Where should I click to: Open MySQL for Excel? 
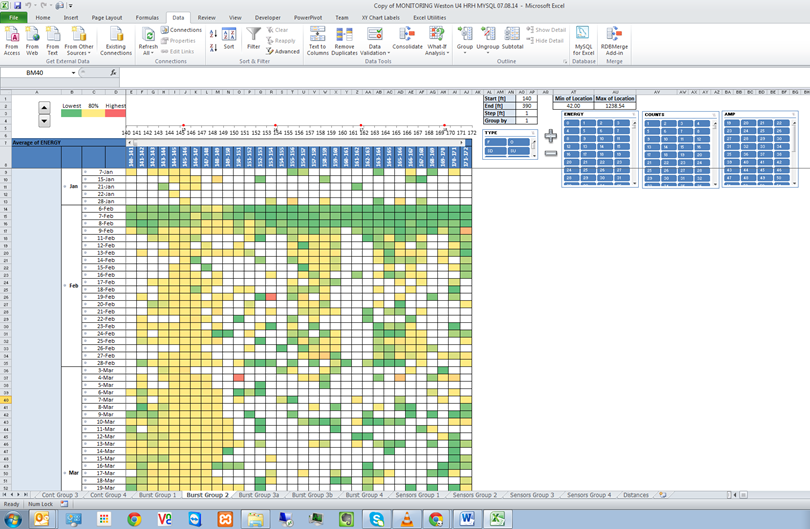(583, 40)
